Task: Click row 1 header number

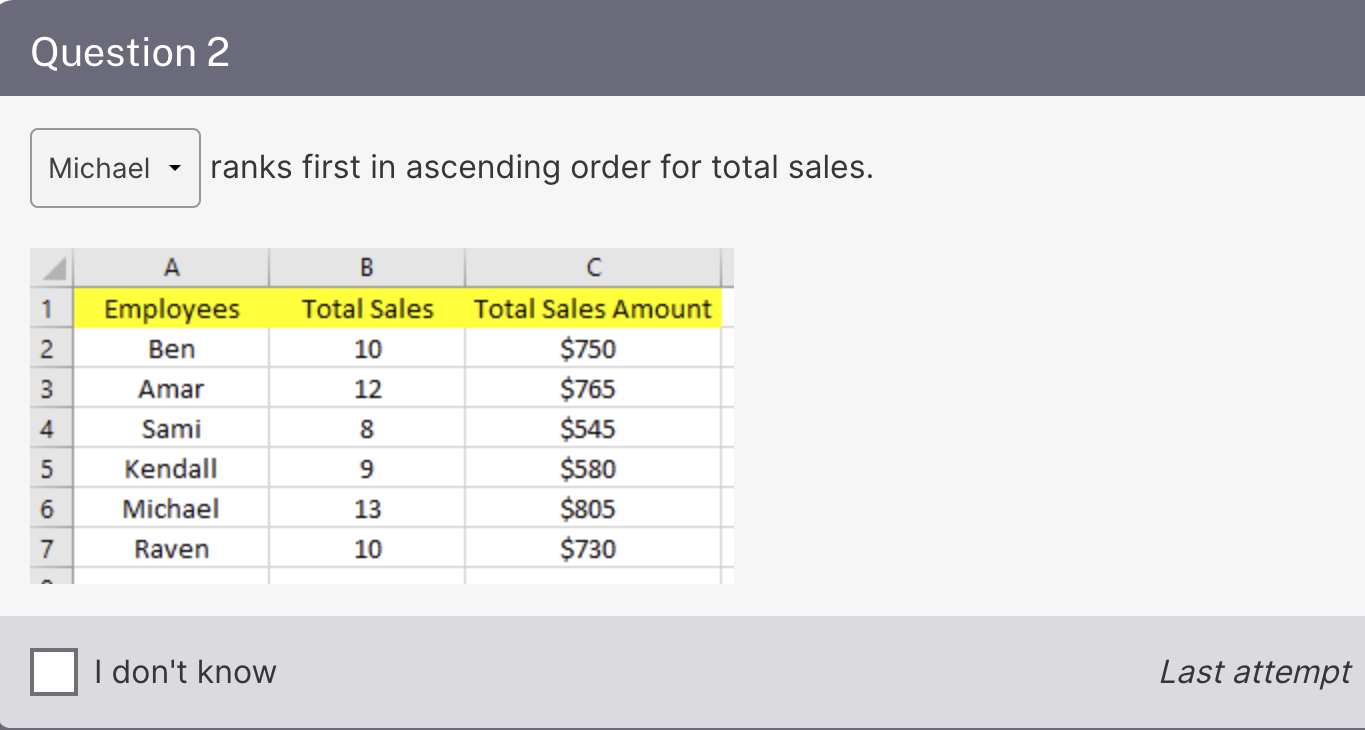Action: click(47, 309)
